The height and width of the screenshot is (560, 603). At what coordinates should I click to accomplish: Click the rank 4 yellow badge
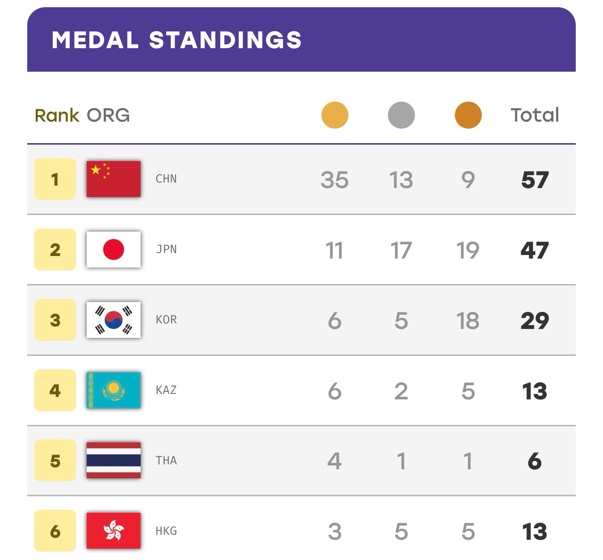[x=55, y=390]
